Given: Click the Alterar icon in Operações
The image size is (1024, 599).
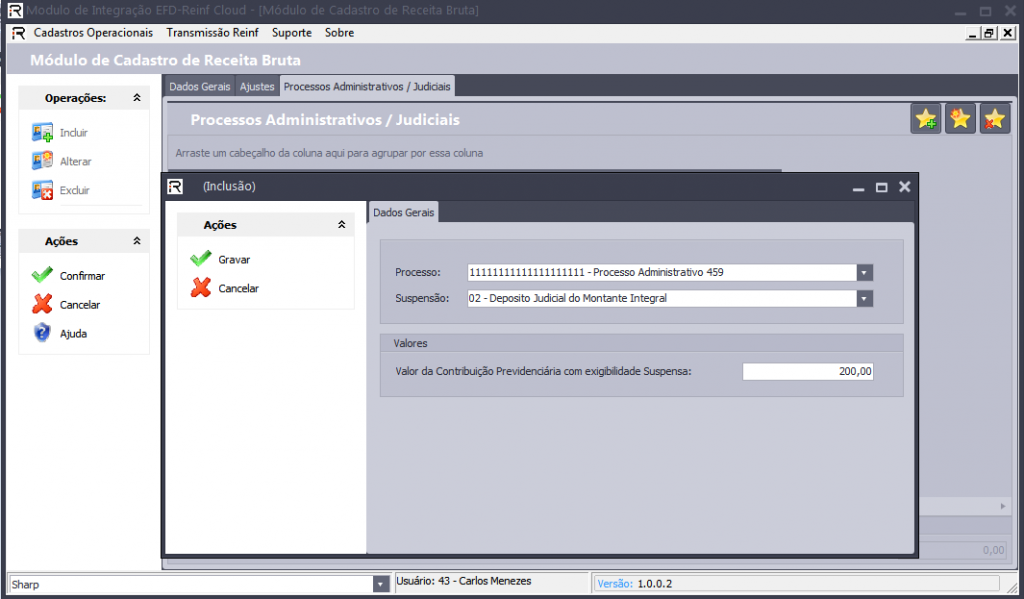Looking at the screenshot, I should coord(42,161).
